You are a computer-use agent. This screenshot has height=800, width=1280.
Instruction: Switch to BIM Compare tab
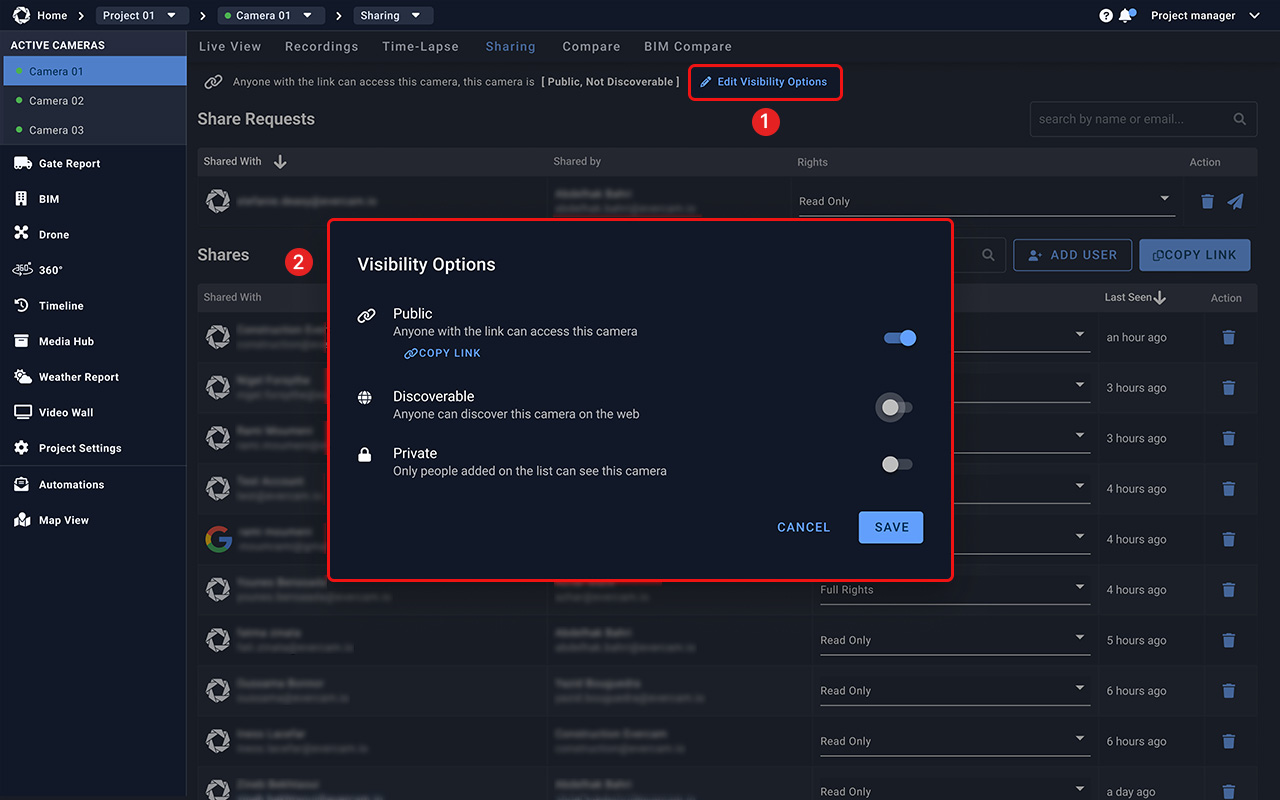688,46
